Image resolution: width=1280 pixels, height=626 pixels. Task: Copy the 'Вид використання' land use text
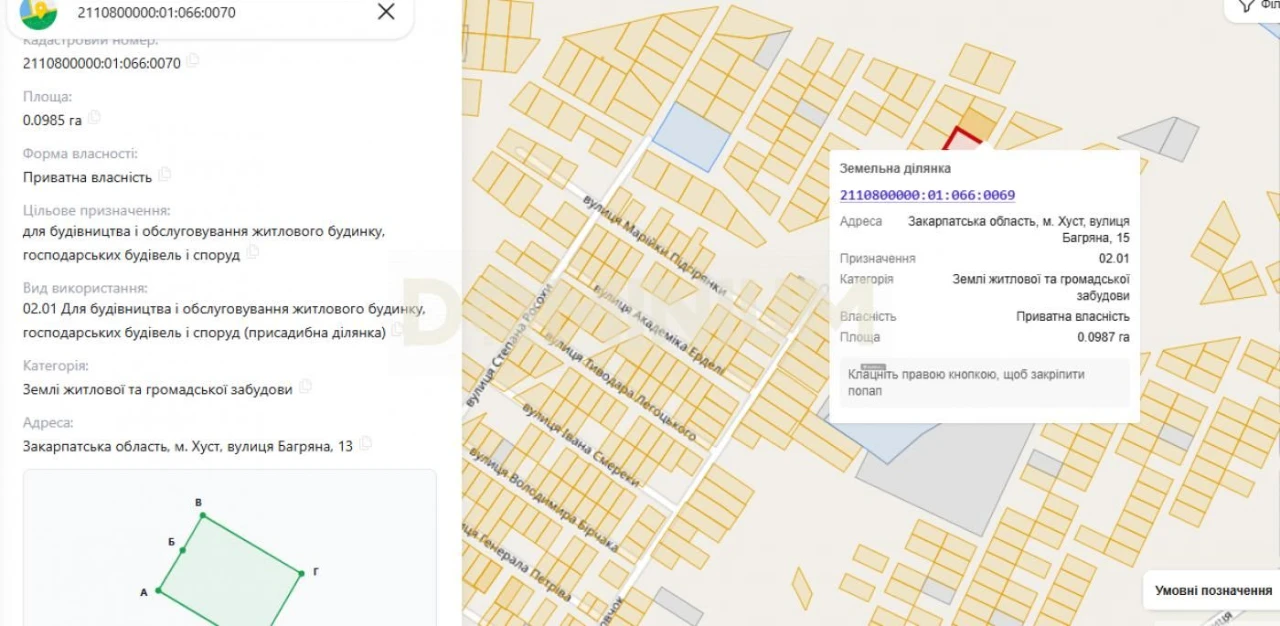[397, 331]
